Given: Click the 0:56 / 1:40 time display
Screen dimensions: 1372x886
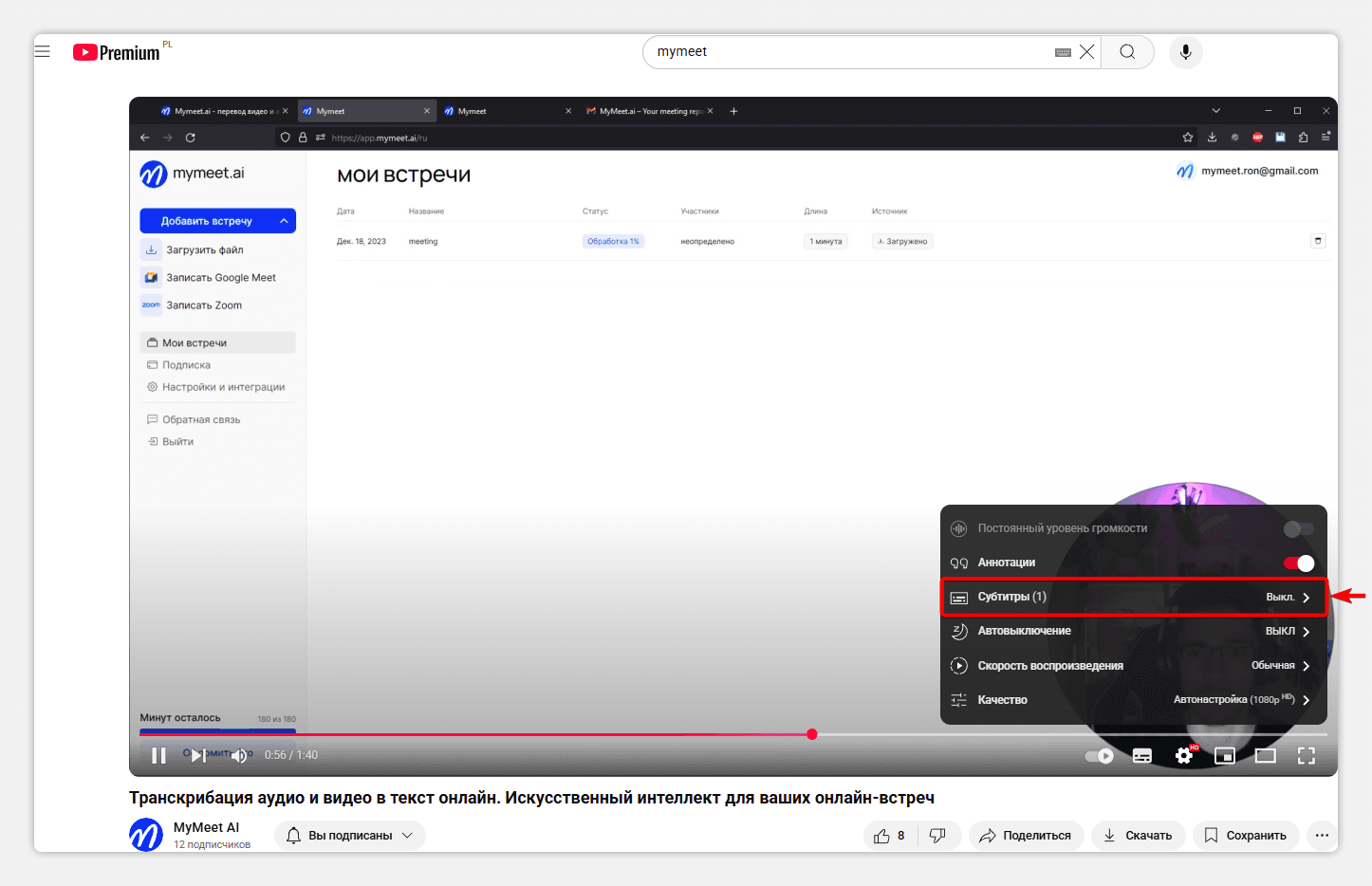Looking at the screenshot, I should click(x=291, y=755).
